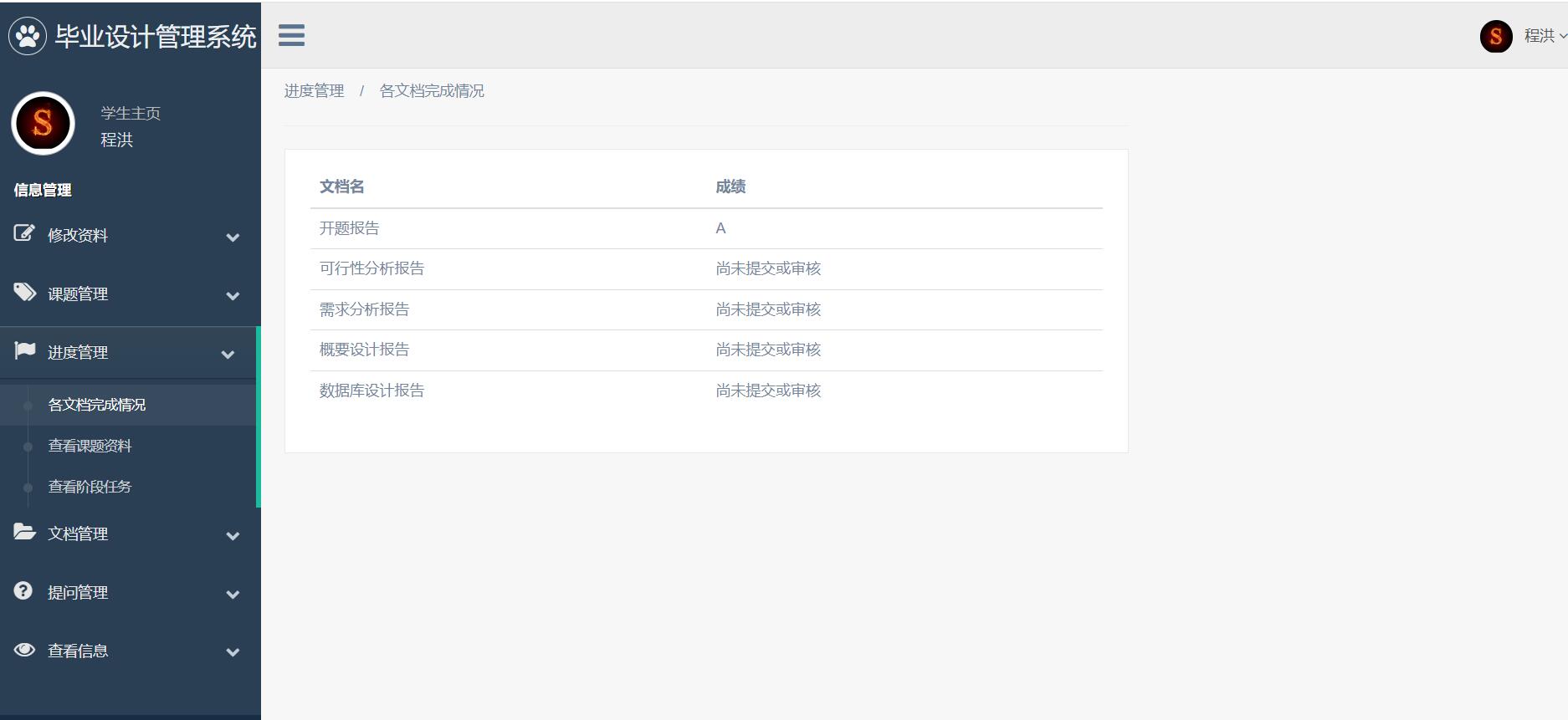Click the 学生主页 label in sidebar
This screenshot has height=720, width=1568.
coord(131,113)
